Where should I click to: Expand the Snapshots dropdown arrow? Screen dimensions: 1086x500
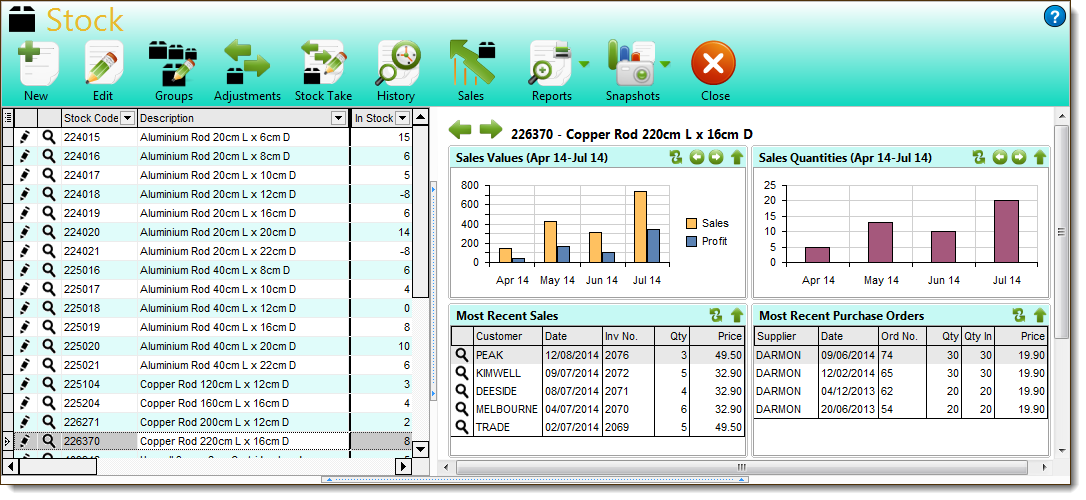[665, 64]
